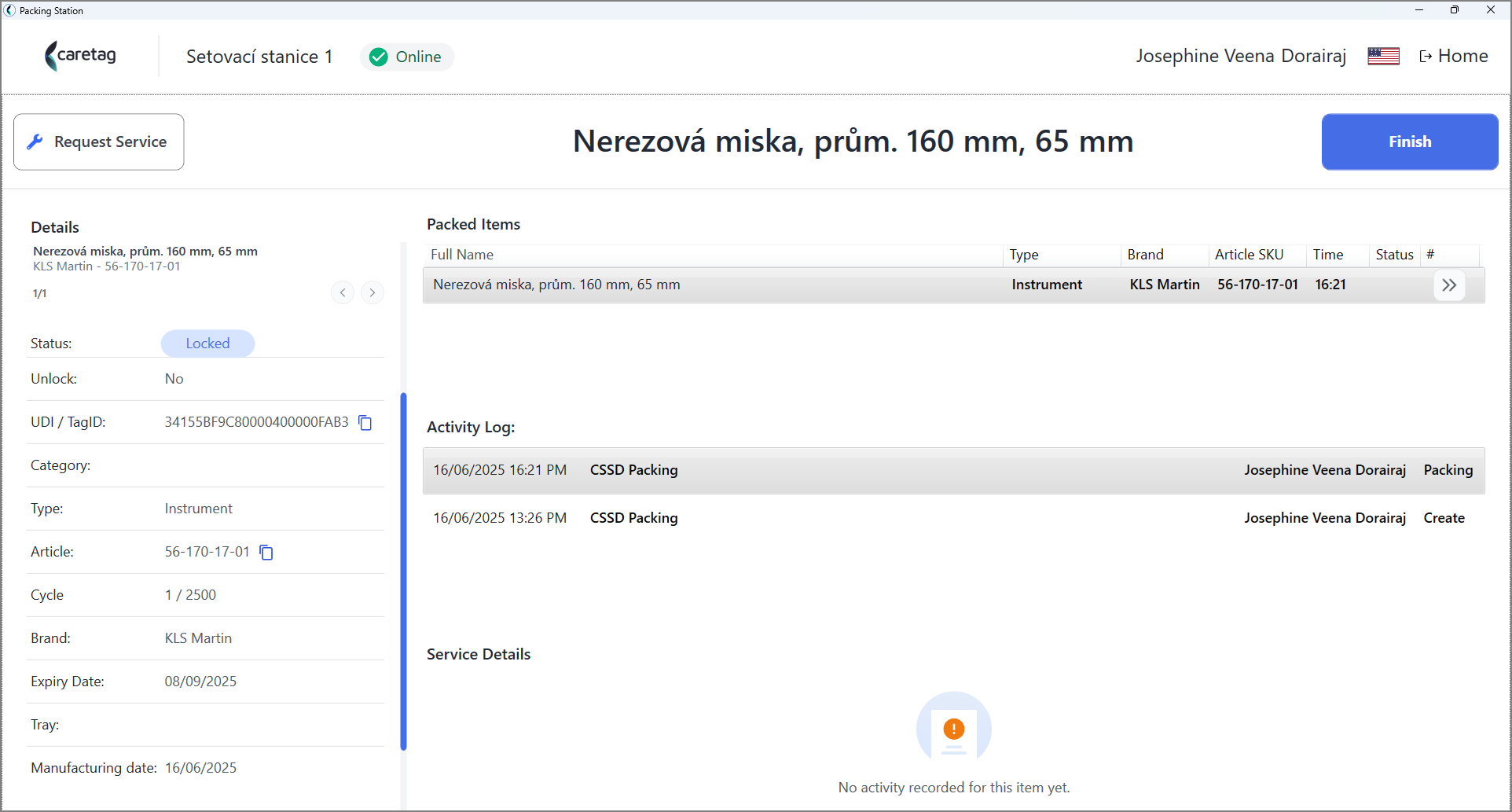Select the 13:26 PM Create log entry

(953, 518)
